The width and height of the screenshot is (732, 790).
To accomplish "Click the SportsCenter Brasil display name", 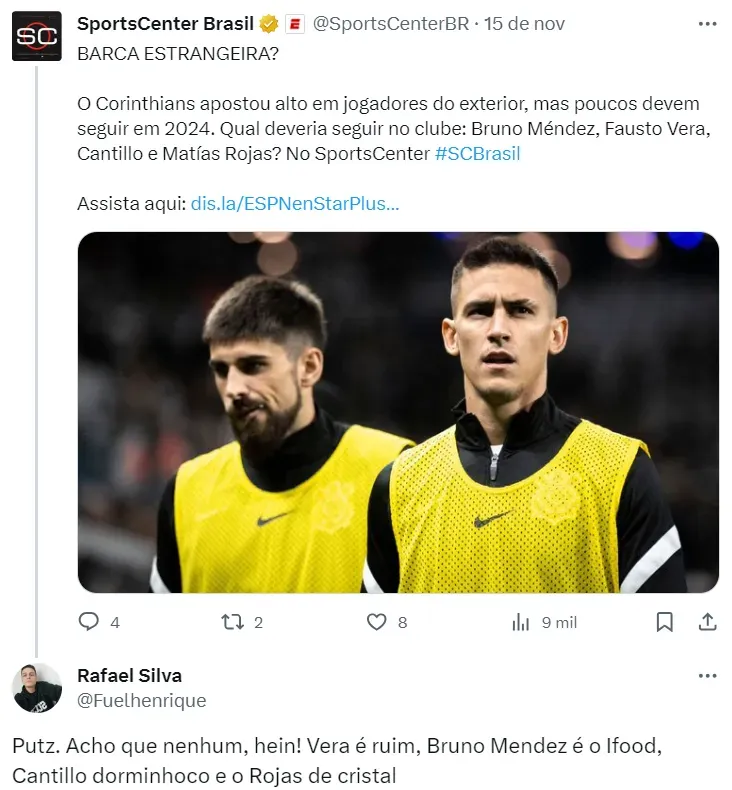I will (165, 24).
